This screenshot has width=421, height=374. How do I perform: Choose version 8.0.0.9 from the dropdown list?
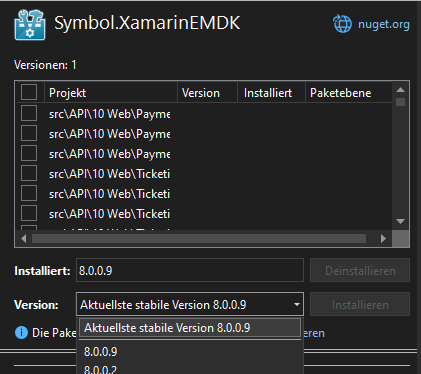pyautogui.click(x=190, y=352)
